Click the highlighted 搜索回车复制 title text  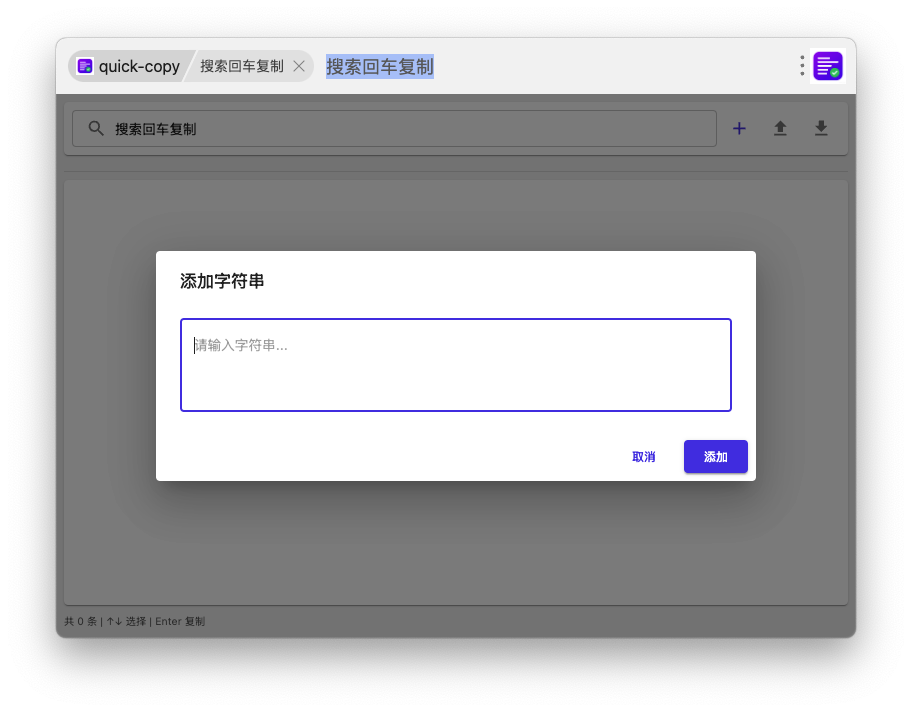[380, 66]
